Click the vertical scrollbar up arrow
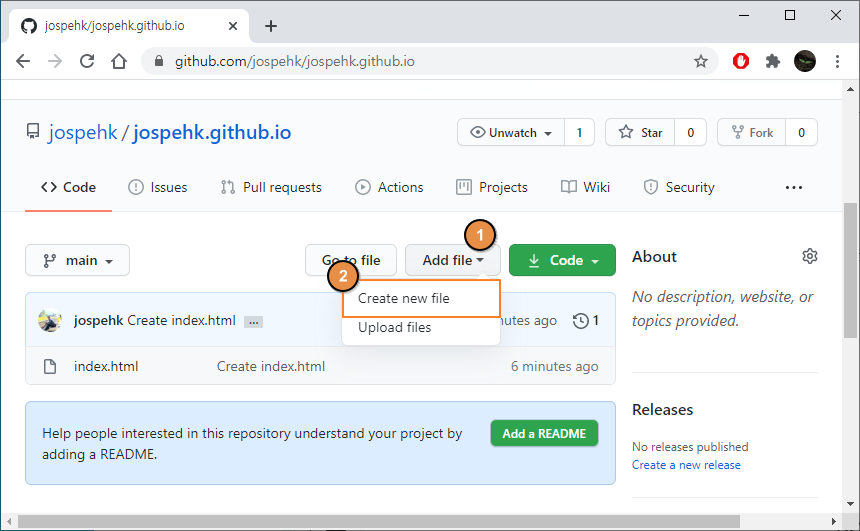Image resolution: width=860 pixels, height=531 pixels. point(850,89)
